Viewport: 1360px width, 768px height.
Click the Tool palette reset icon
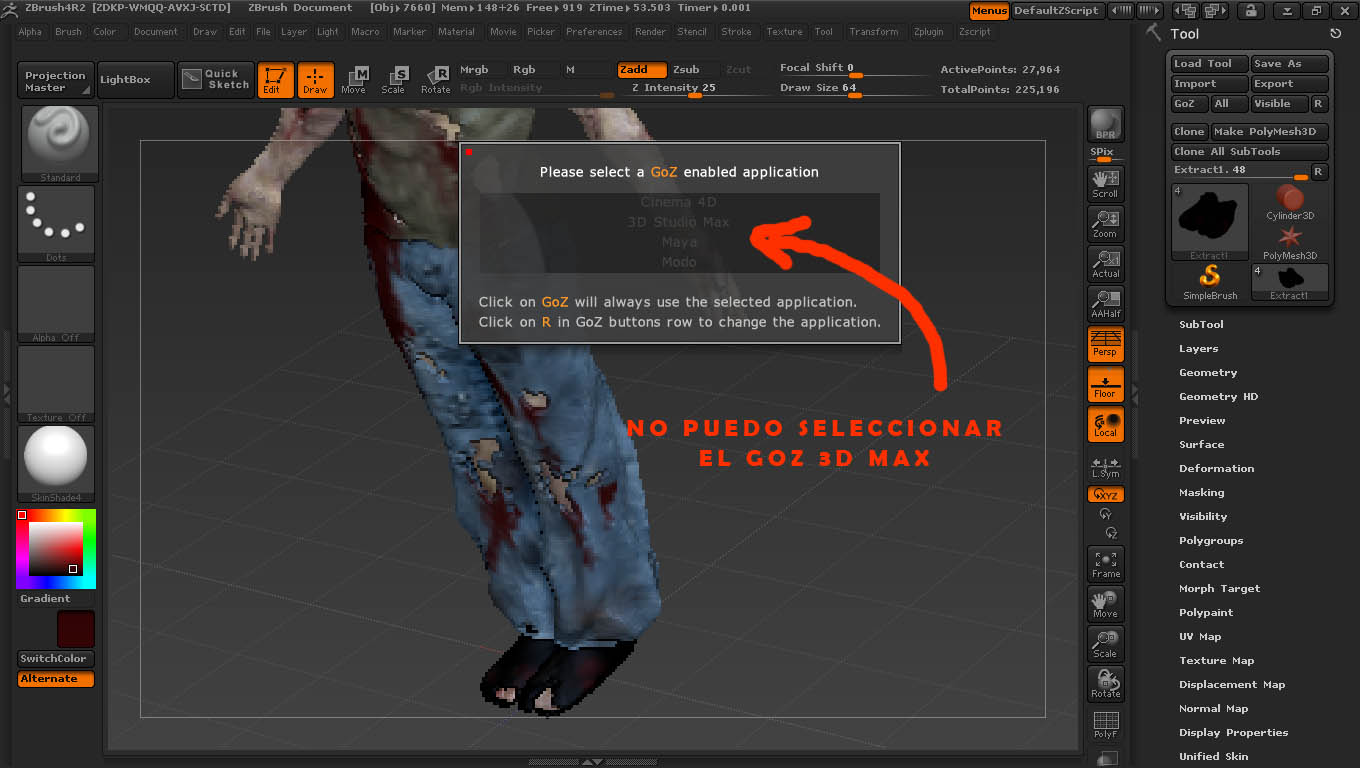click(1335, 34)
